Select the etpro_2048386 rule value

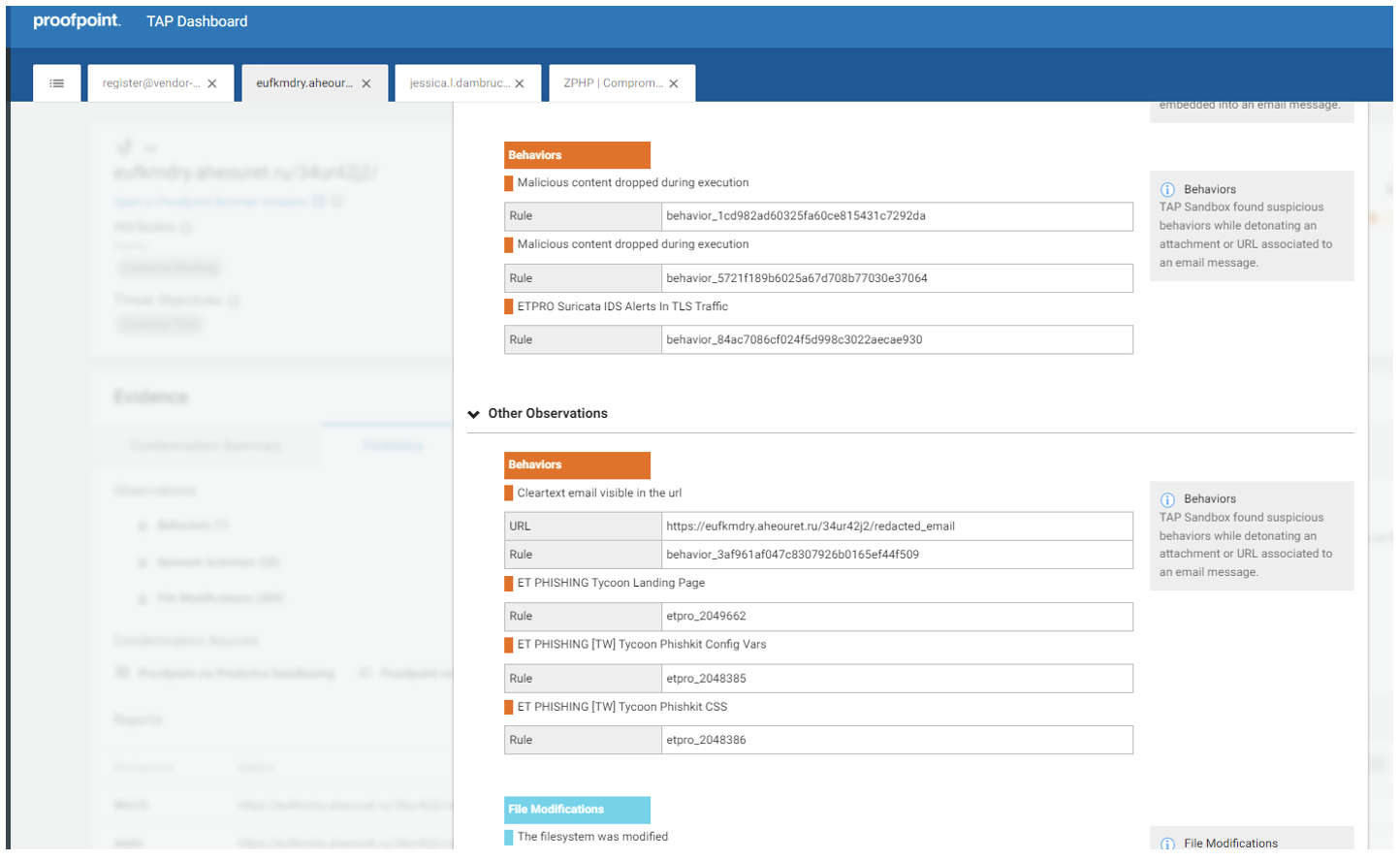706,740
